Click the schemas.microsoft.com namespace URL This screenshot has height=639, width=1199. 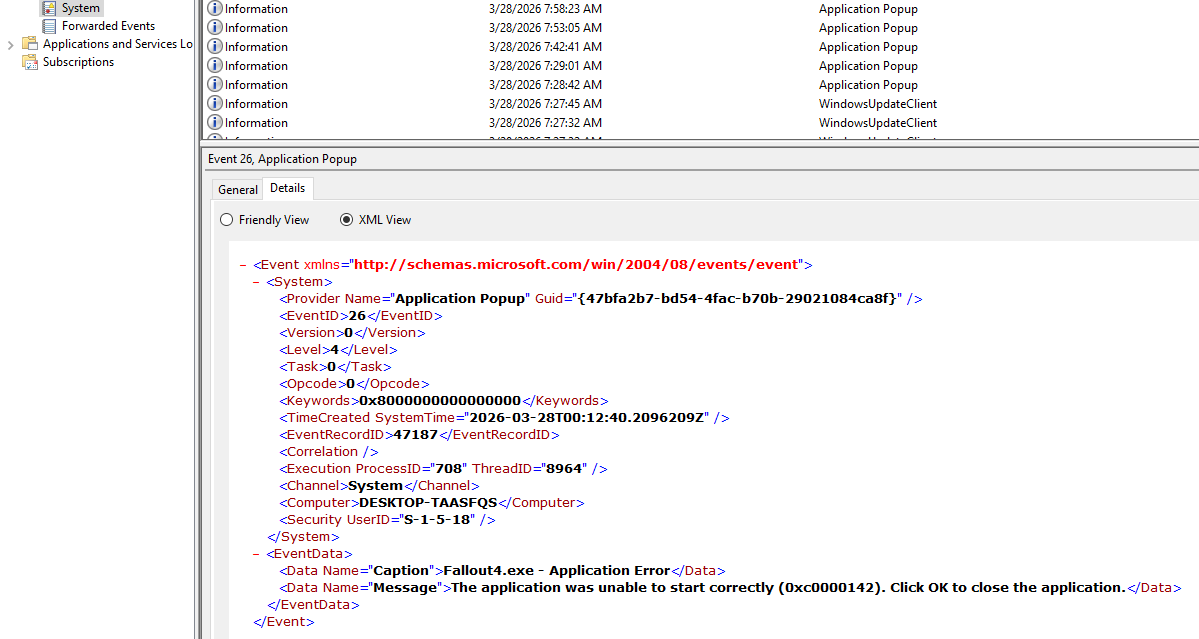point(576,264)
